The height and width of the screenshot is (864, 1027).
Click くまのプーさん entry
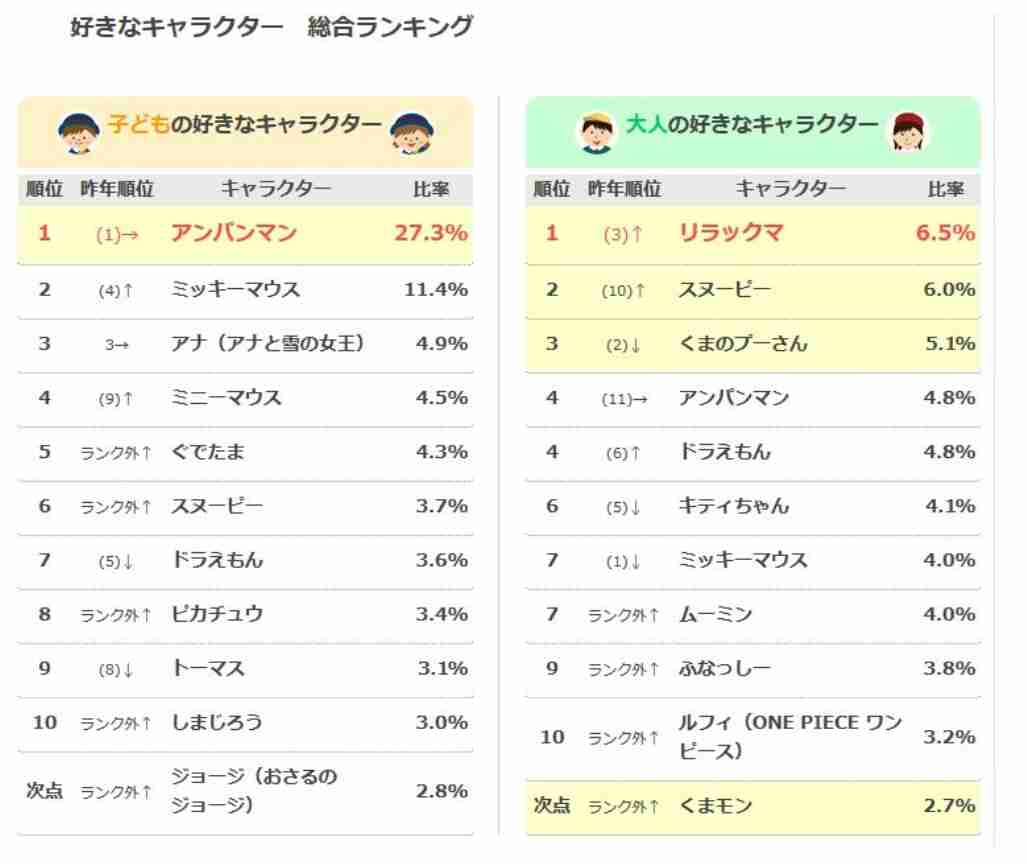pyautogui.click(x=743, y=343)
